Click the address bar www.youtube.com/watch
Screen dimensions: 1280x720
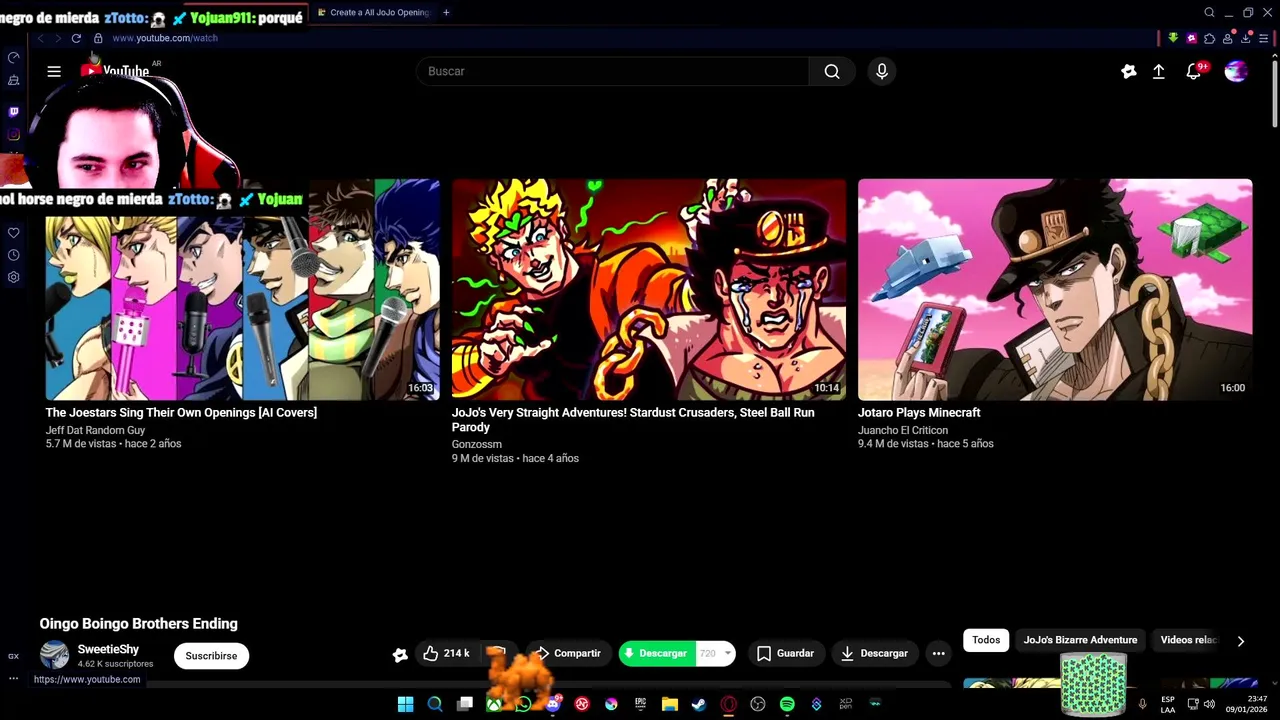click(x=165, y=38)
